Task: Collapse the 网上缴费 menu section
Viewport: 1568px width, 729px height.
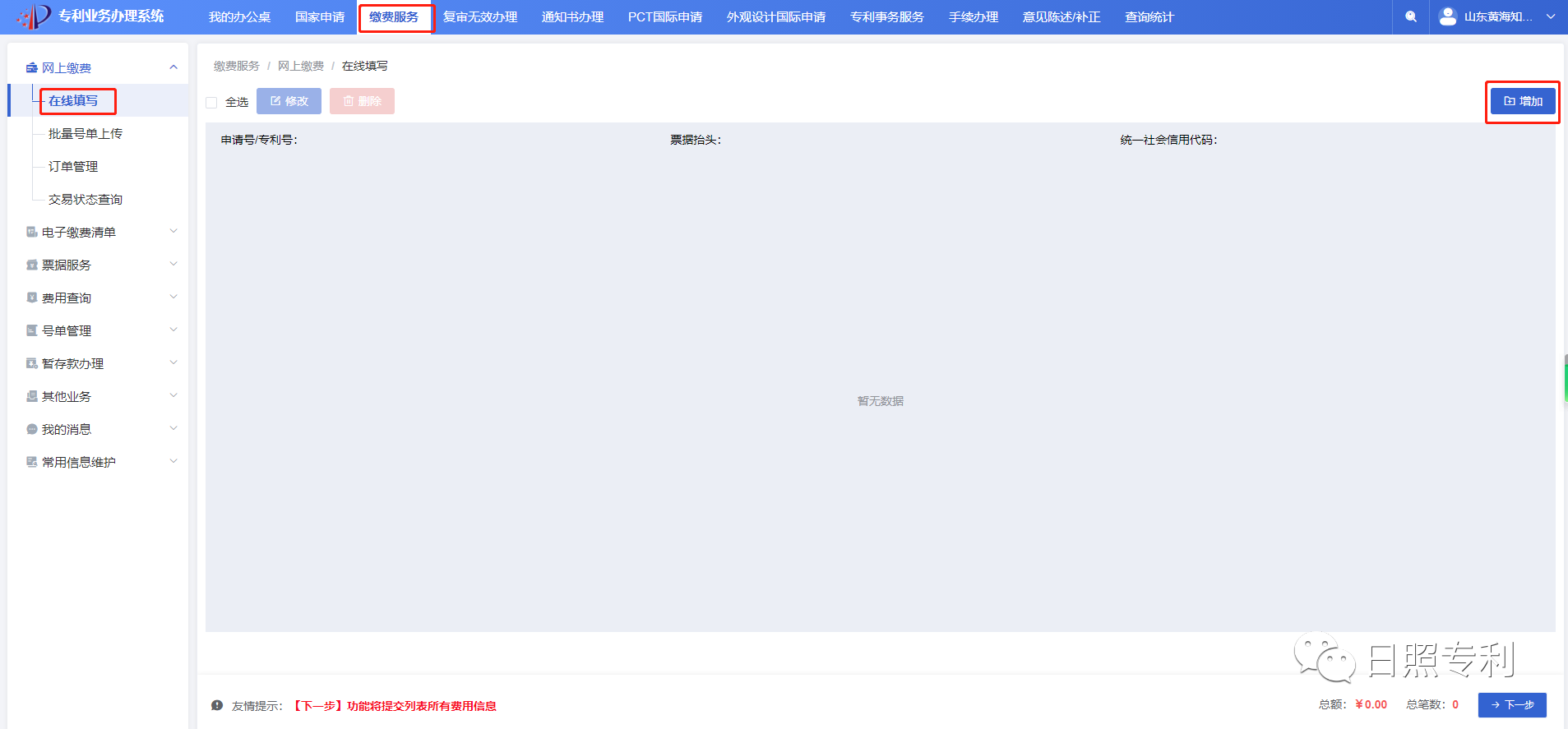Action: pos(173,67)
